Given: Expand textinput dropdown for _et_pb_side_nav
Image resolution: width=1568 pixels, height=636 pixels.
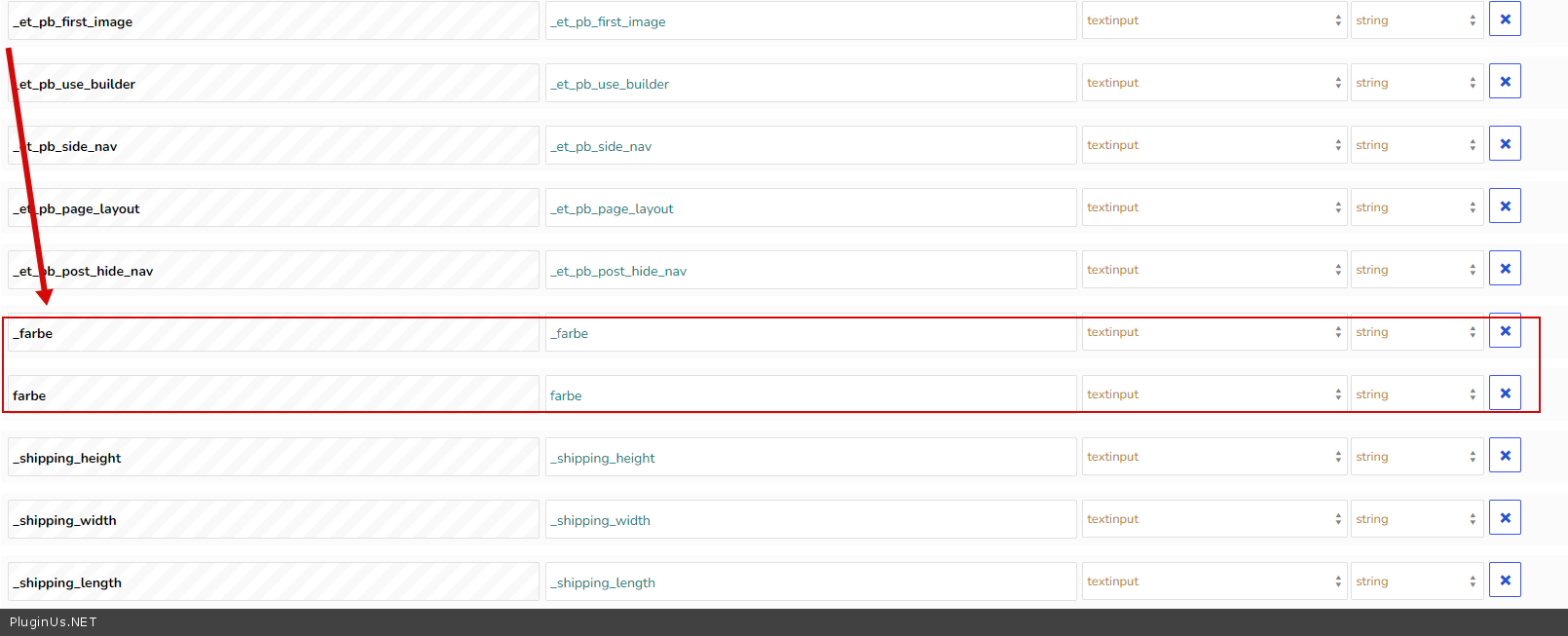Looking at the screenshot, I should (1213, 145).
